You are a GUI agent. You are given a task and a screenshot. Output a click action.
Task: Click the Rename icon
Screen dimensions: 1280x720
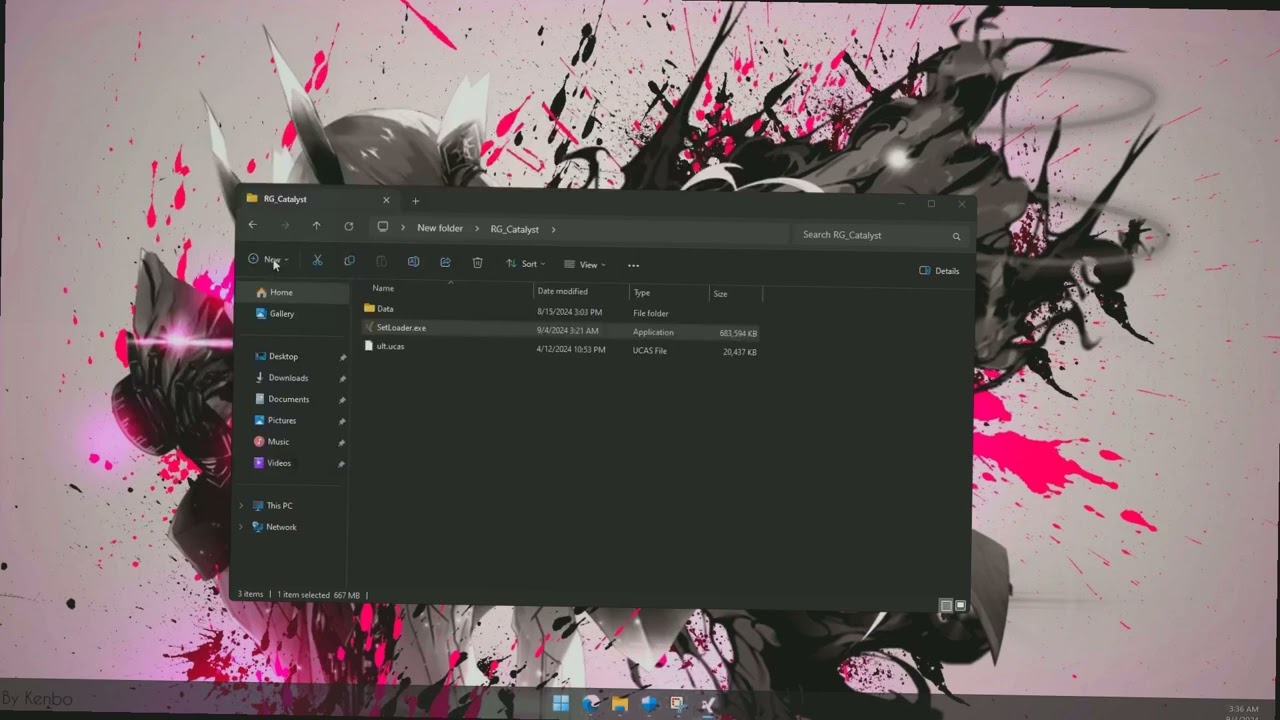(x=413, y=262)
